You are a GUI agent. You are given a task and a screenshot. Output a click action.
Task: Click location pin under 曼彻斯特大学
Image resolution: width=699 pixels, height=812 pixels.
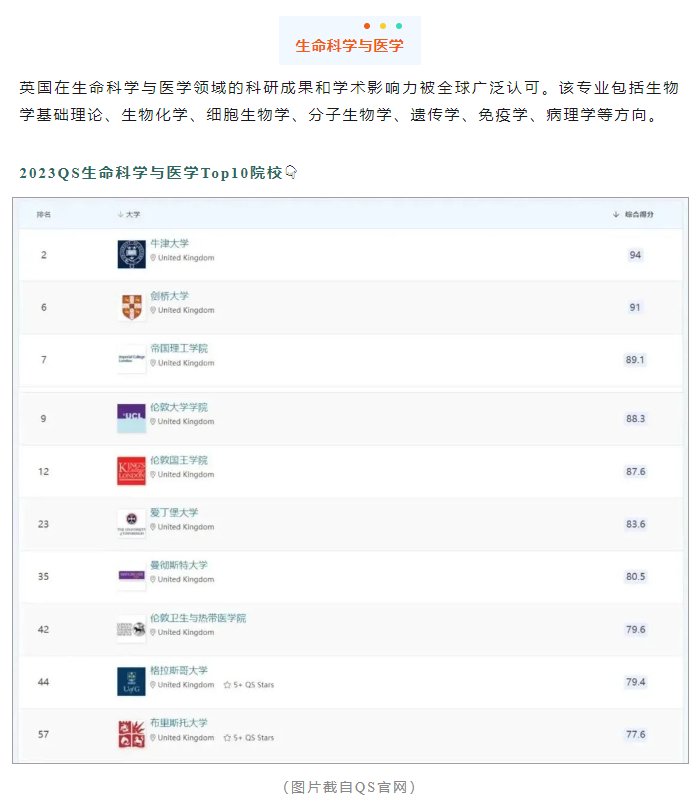[x=153, y=579]
